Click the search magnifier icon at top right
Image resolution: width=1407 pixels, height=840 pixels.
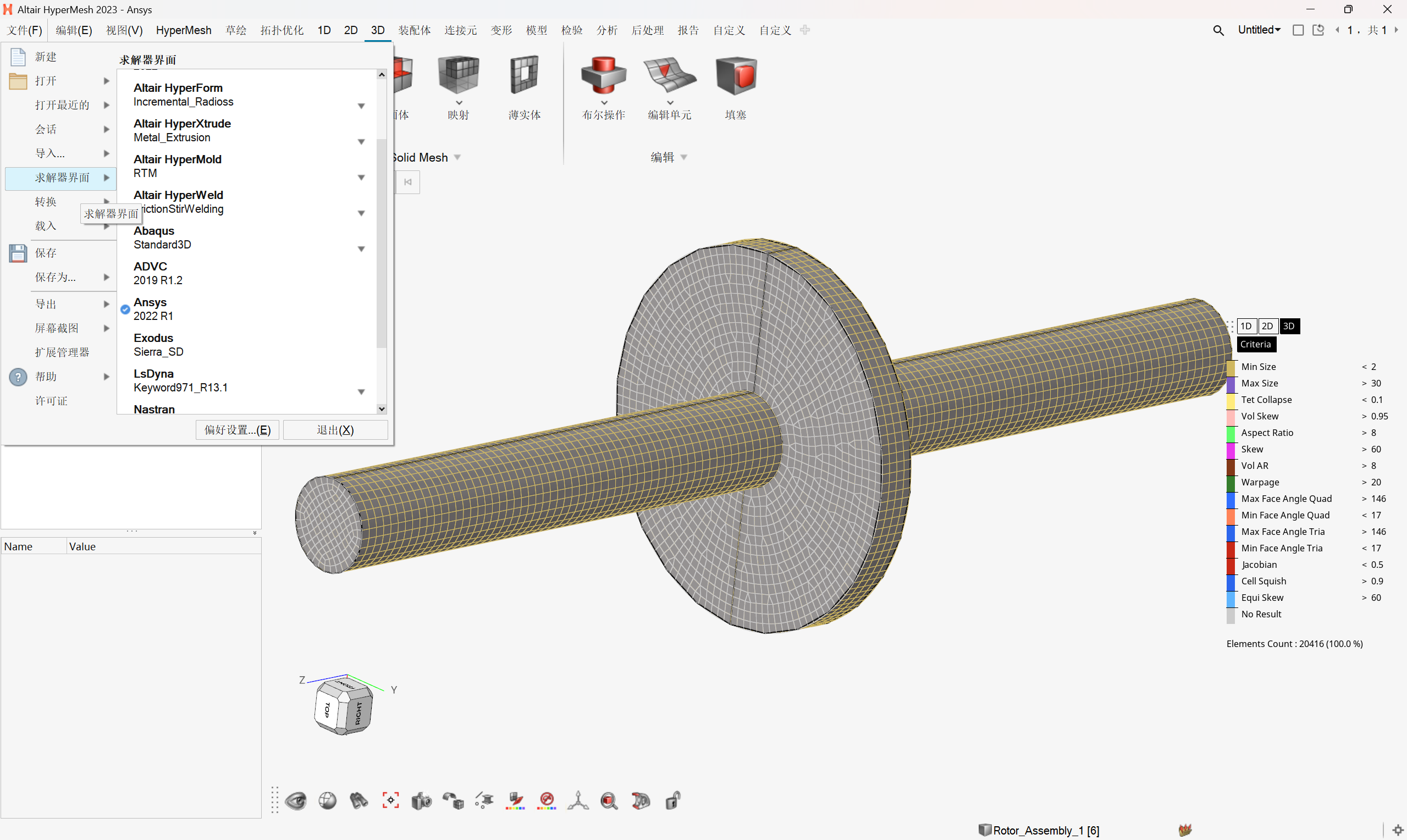pyautogui.click(x=1218, y=31)
